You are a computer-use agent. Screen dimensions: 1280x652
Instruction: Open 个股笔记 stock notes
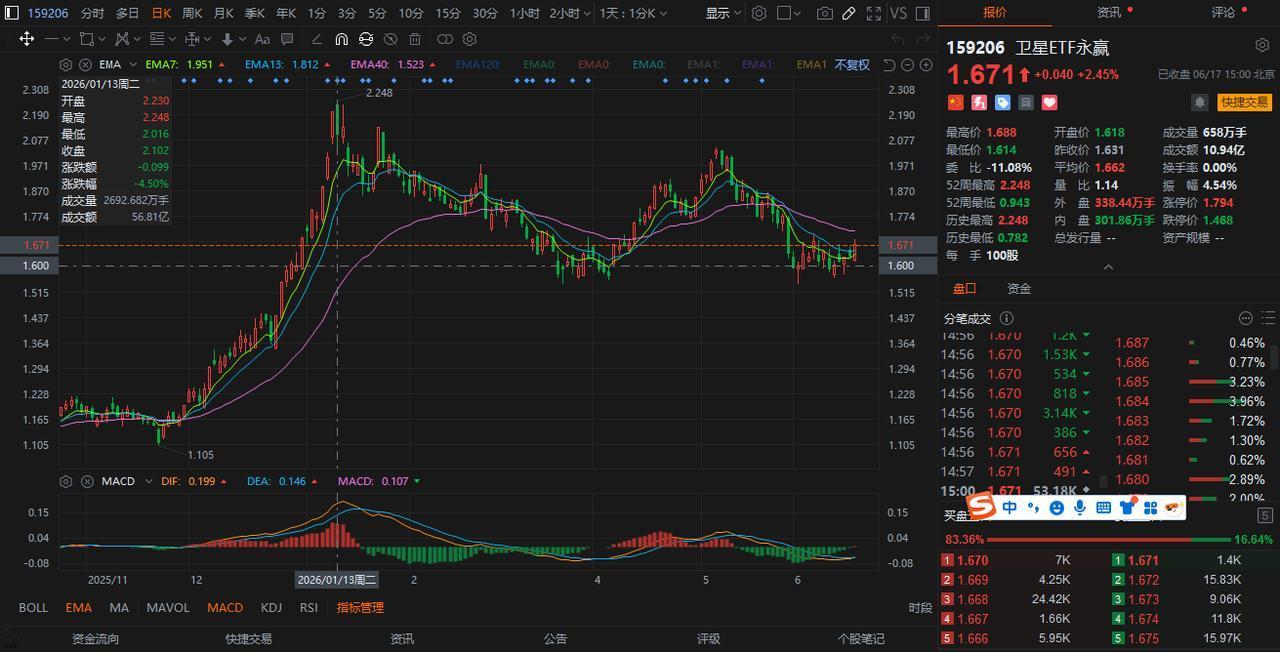tap(861, 638)
